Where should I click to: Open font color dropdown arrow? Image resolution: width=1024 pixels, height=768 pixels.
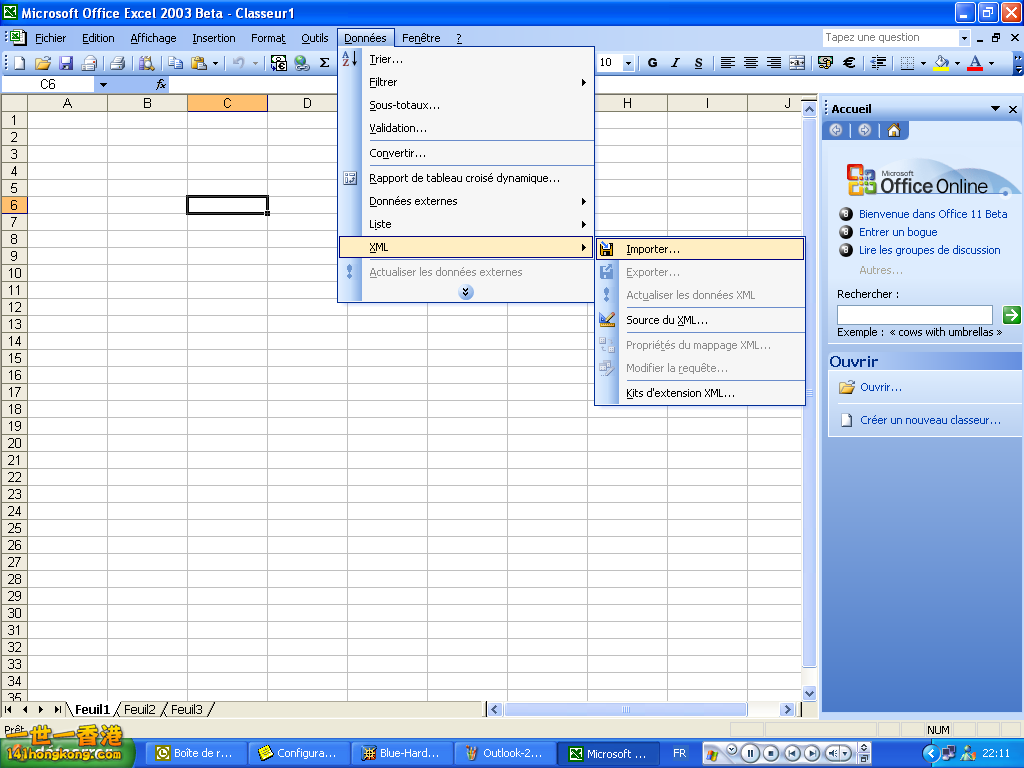[x=991, y=63]
